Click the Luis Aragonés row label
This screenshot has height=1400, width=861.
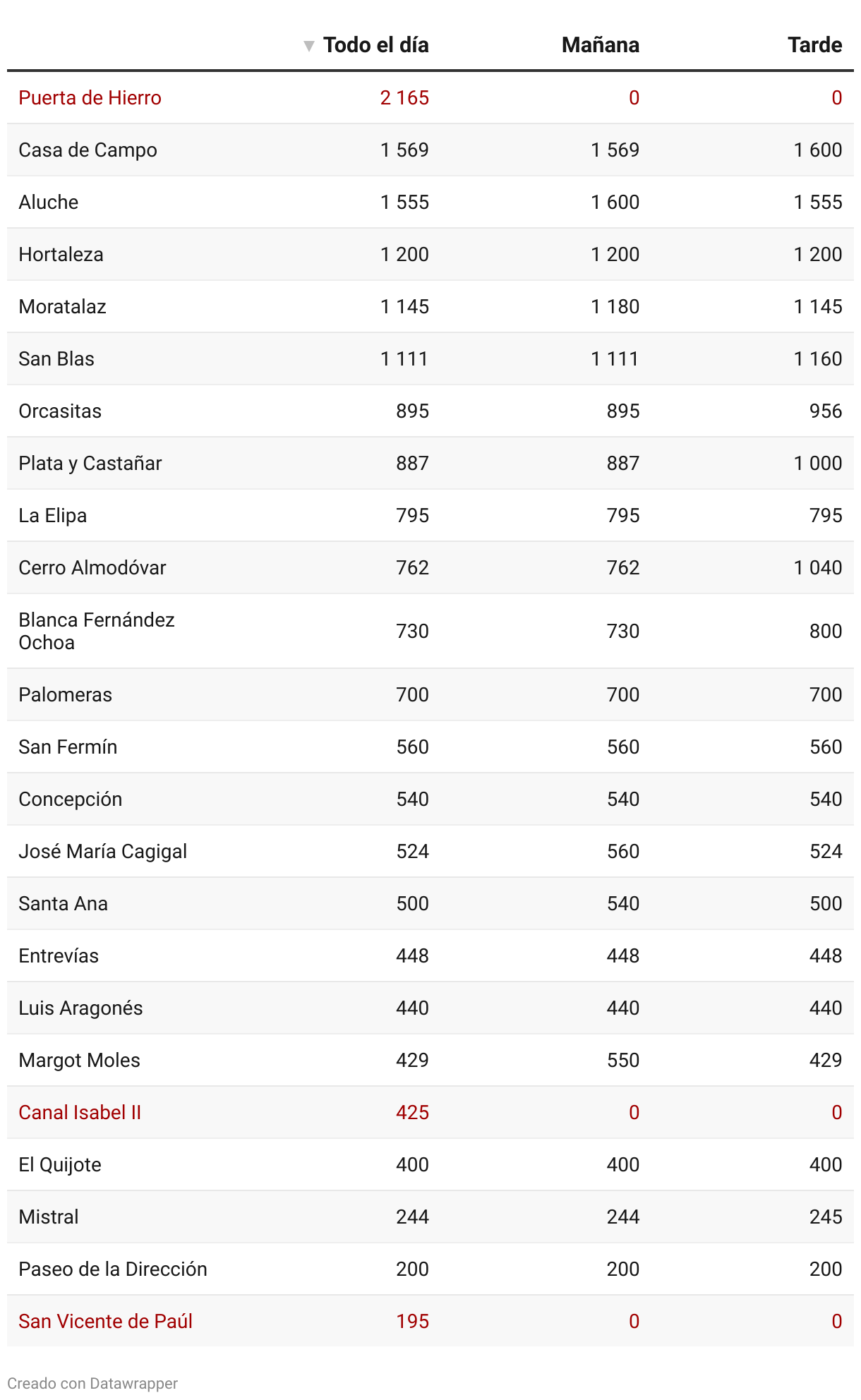coord(80,1008)
